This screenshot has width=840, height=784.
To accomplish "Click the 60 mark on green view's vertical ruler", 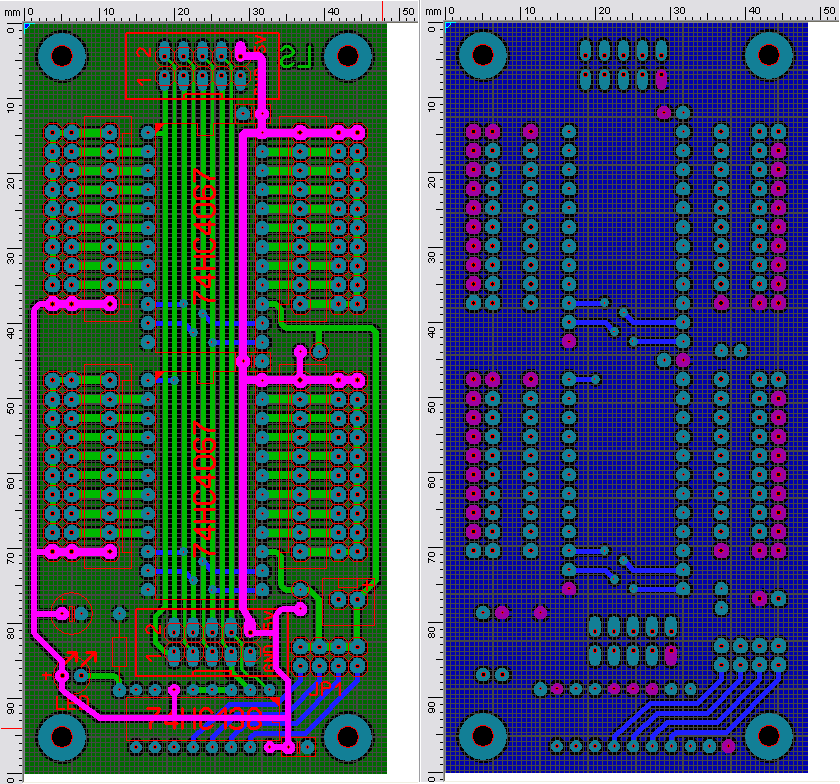I will tap(11, 483).
